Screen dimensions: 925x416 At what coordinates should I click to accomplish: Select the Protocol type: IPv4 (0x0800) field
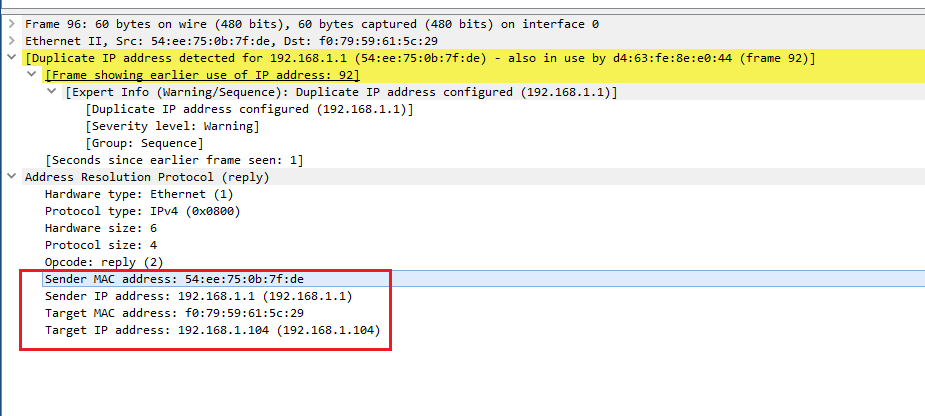(x=142, y=211)
